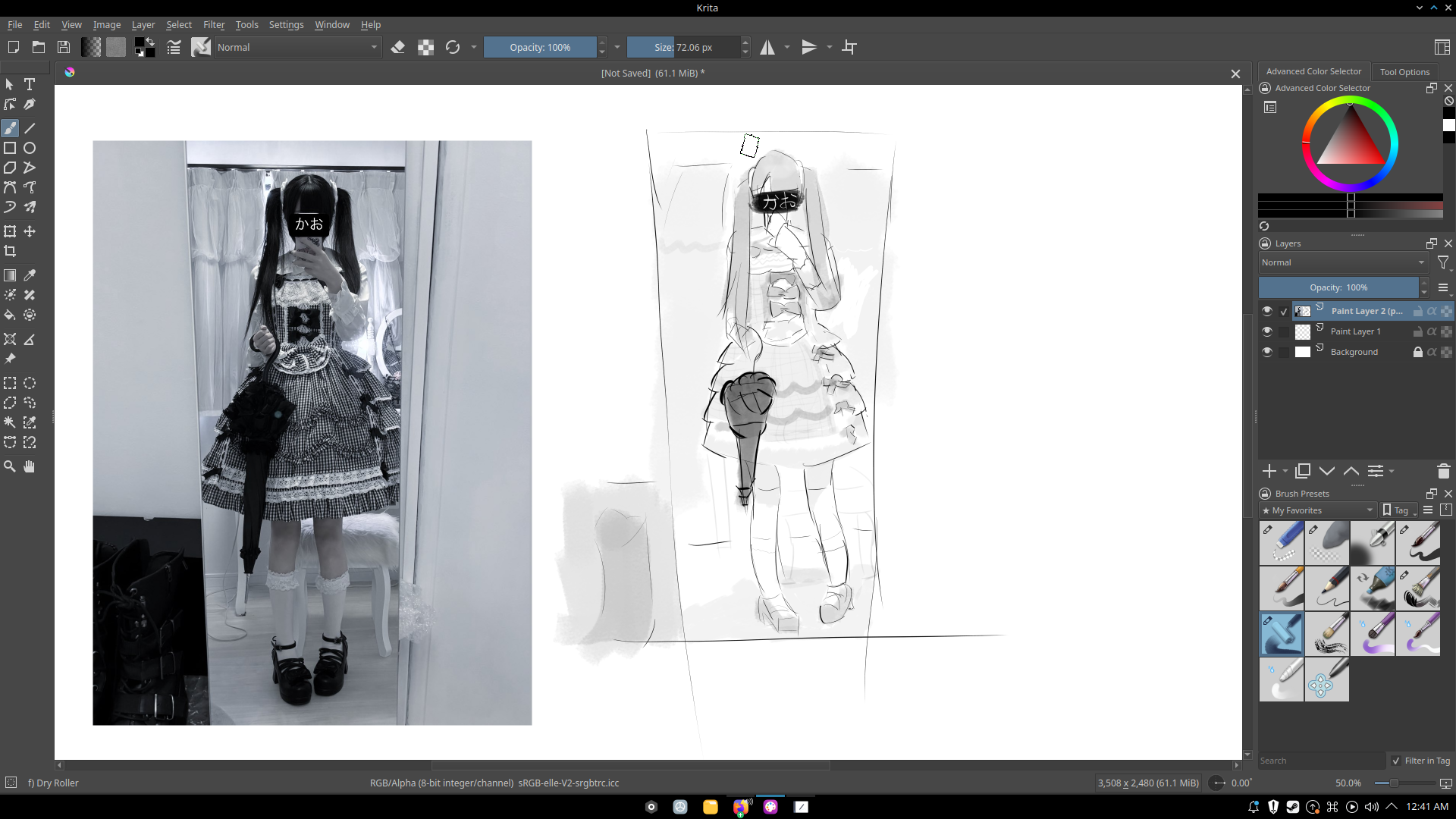
Task: Toggle Paint Layer 1 selection checkbox
Action: click(1284, 331)
